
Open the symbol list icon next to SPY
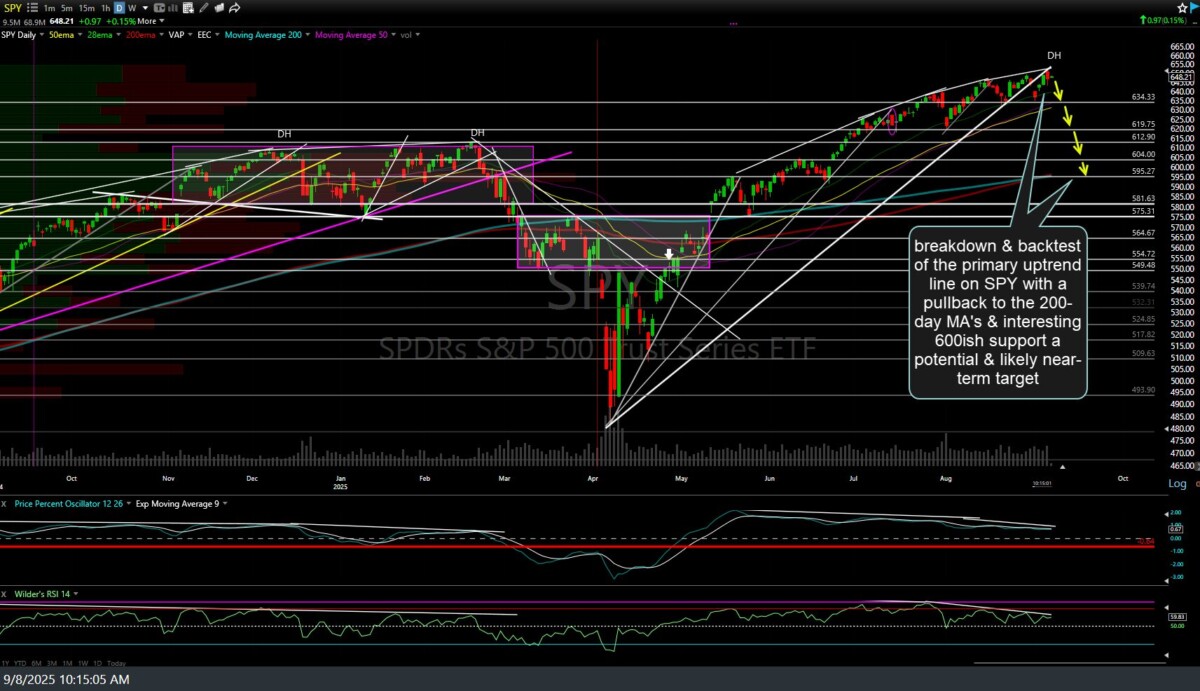click(32, 7)
